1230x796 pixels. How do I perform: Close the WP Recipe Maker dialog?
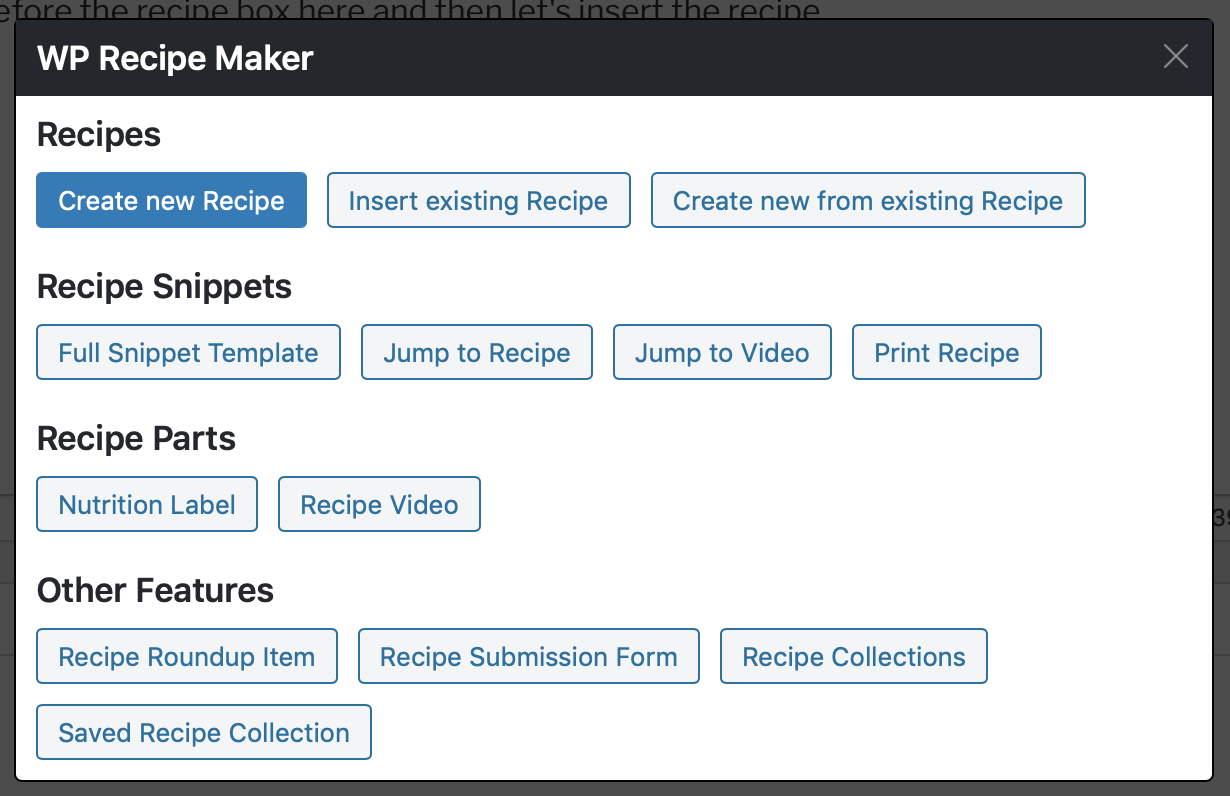(1175, 57)
